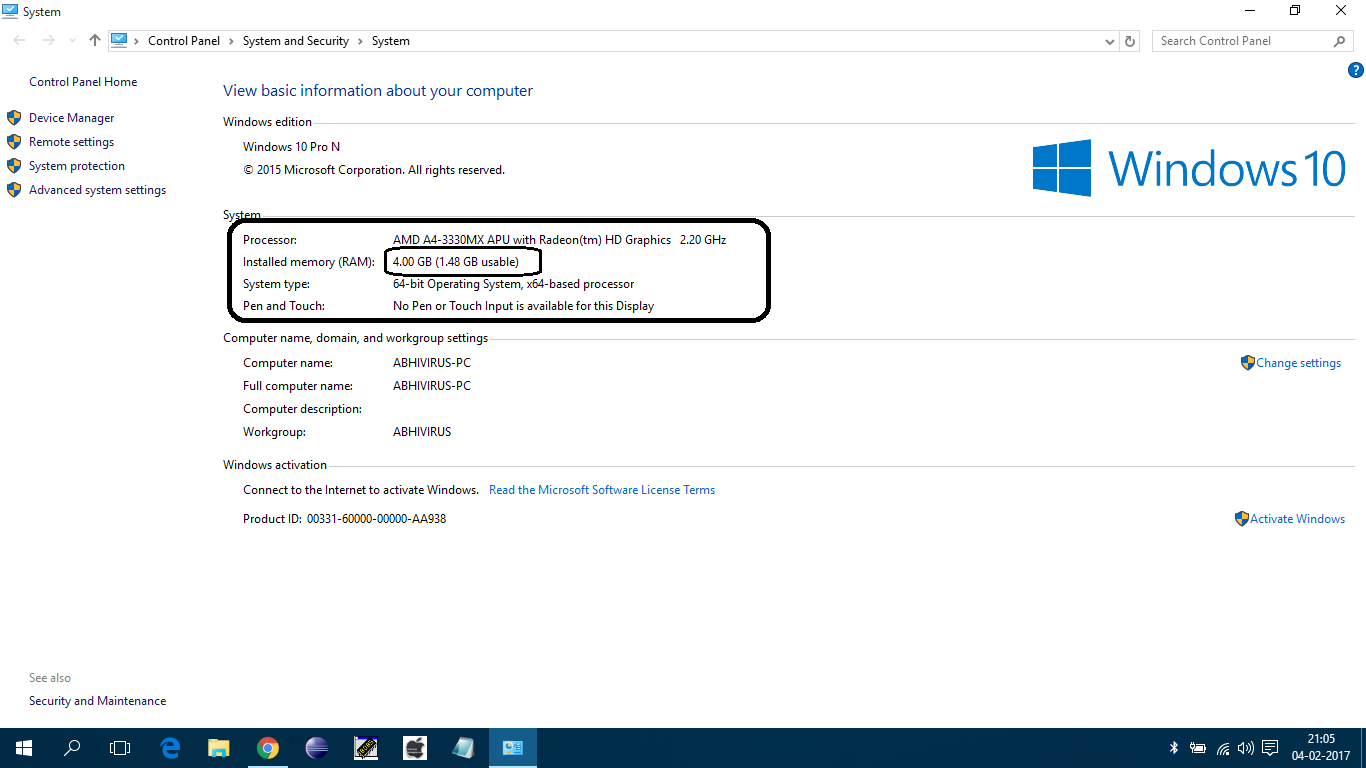The image size is (1366, 768).
Task: Open Advanced system settings link
Action: point(98,190)
